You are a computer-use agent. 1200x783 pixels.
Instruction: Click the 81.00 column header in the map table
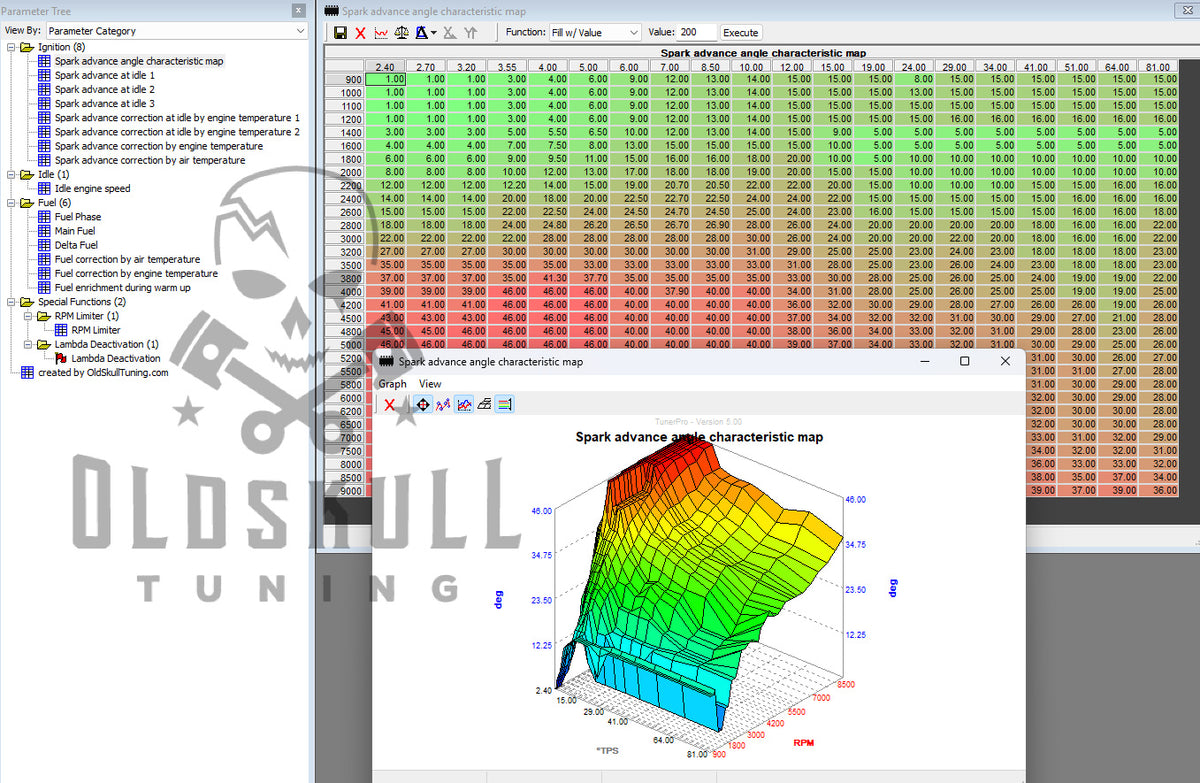1158,66
